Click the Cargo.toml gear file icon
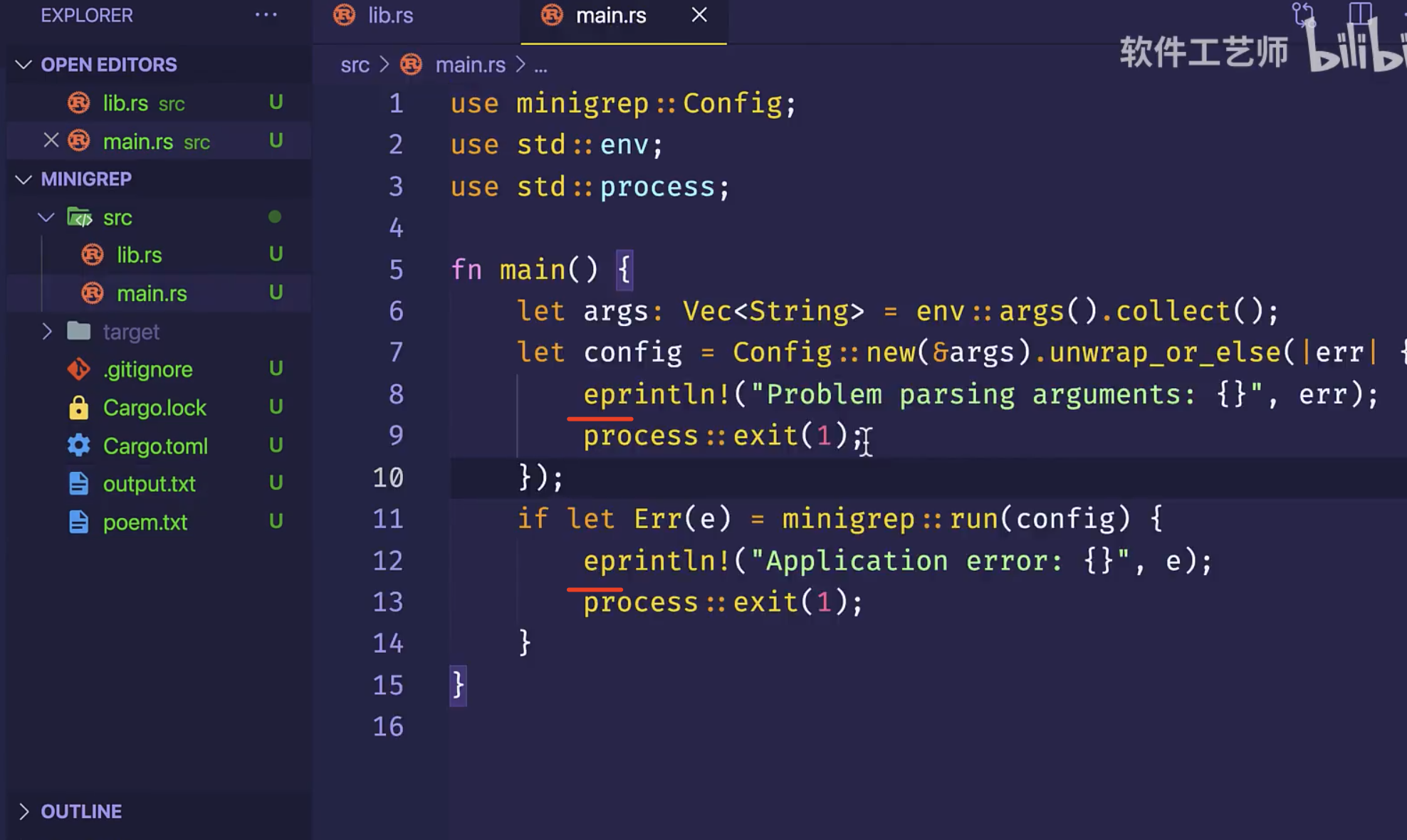The image size is (1407, 840). 78,446
